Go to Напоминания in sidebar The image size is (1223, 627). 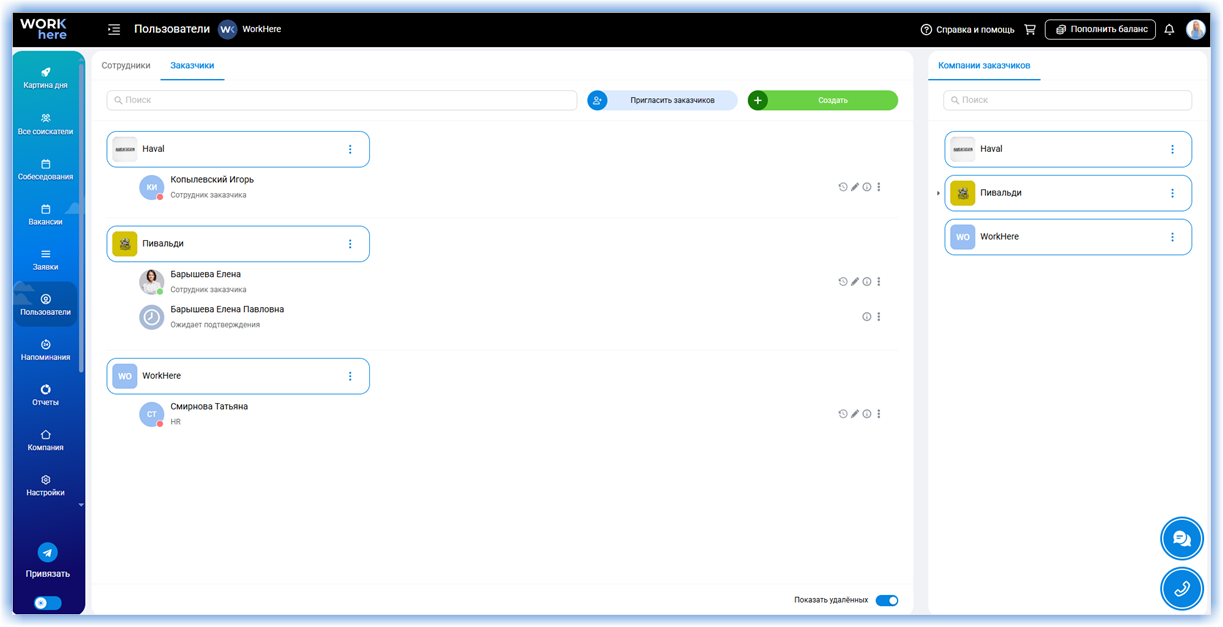pos(45,350)
